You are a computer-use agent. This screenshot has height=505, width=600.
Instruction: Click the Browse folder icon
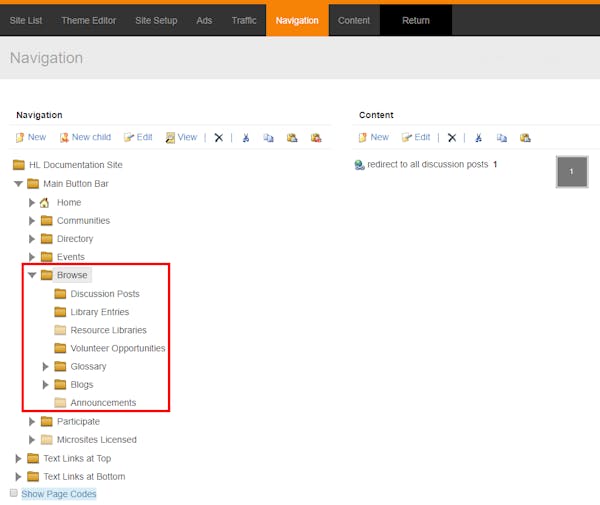[47, 275]
